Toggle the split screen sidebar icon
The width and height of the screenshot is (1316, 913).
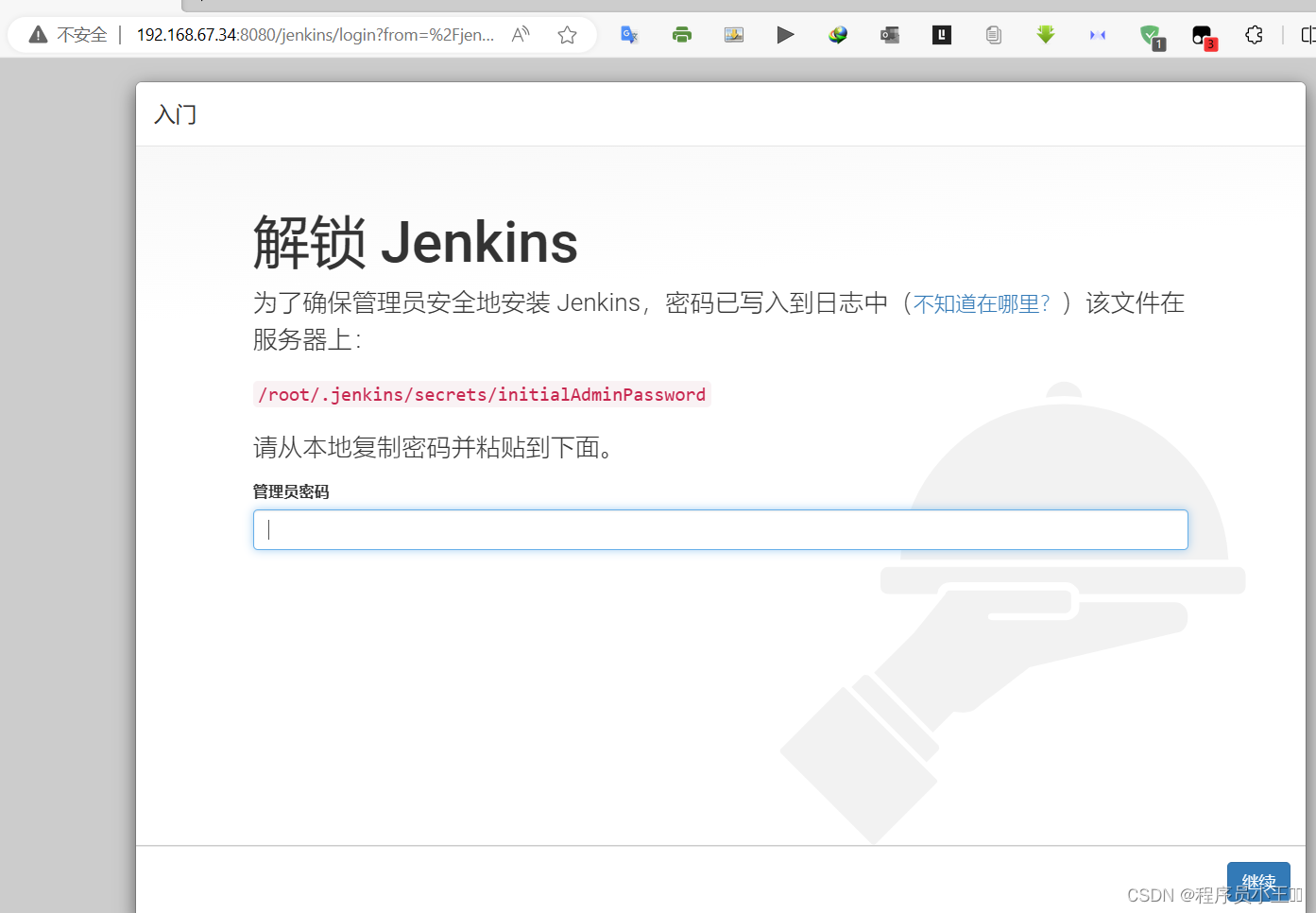pos(1308,35)
